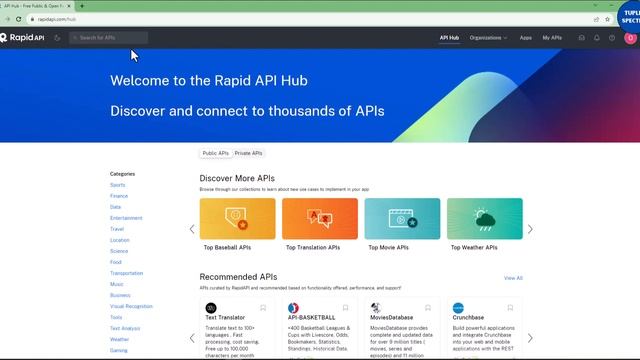The width and height of the screenshot is (640, 360).
Task: Click the Top Weather APIs label
Action: 474,247
